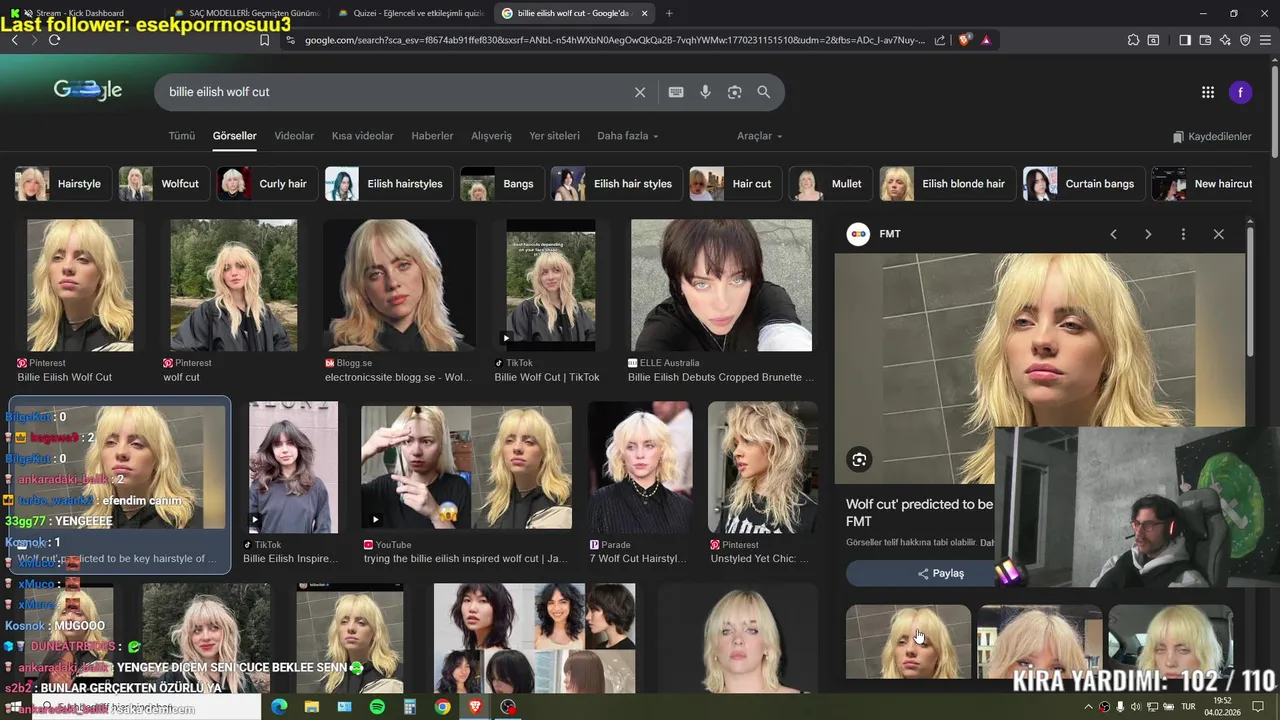Image resolution: width=1280 pixels, height=720 pixels.
Task: Open Brave Wallet icon
Action: click(1205, 40)
